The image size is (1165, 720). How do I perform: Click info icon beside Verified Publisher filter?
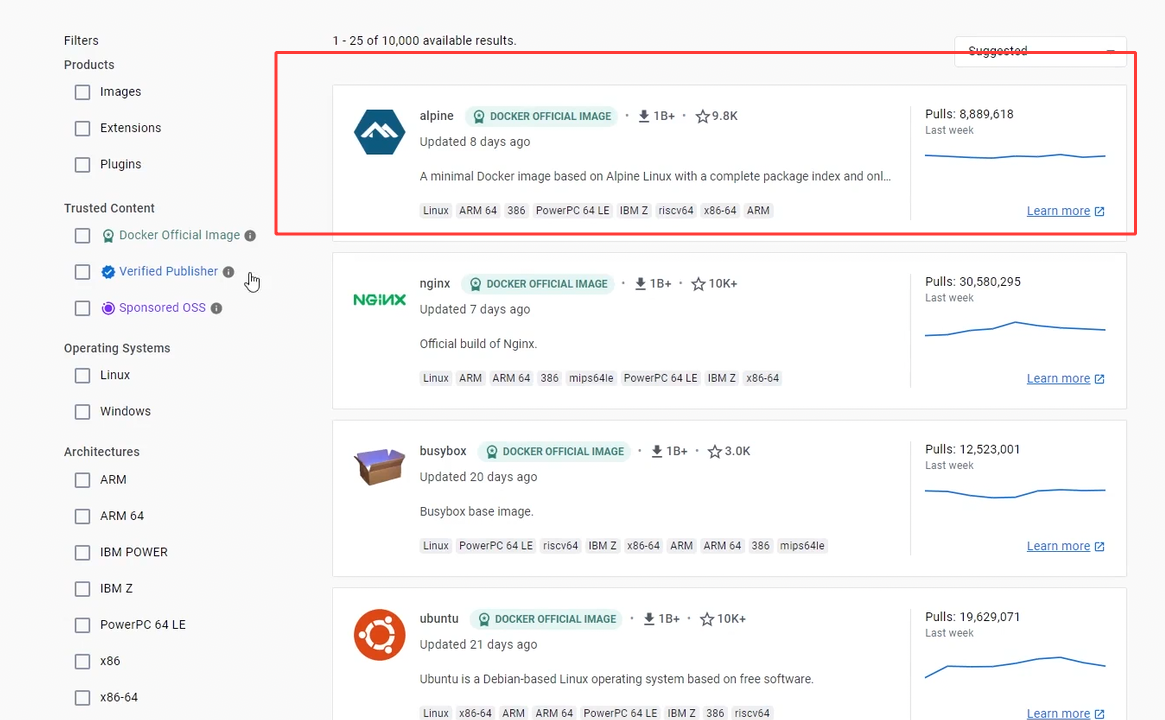[x=228, y=272]
